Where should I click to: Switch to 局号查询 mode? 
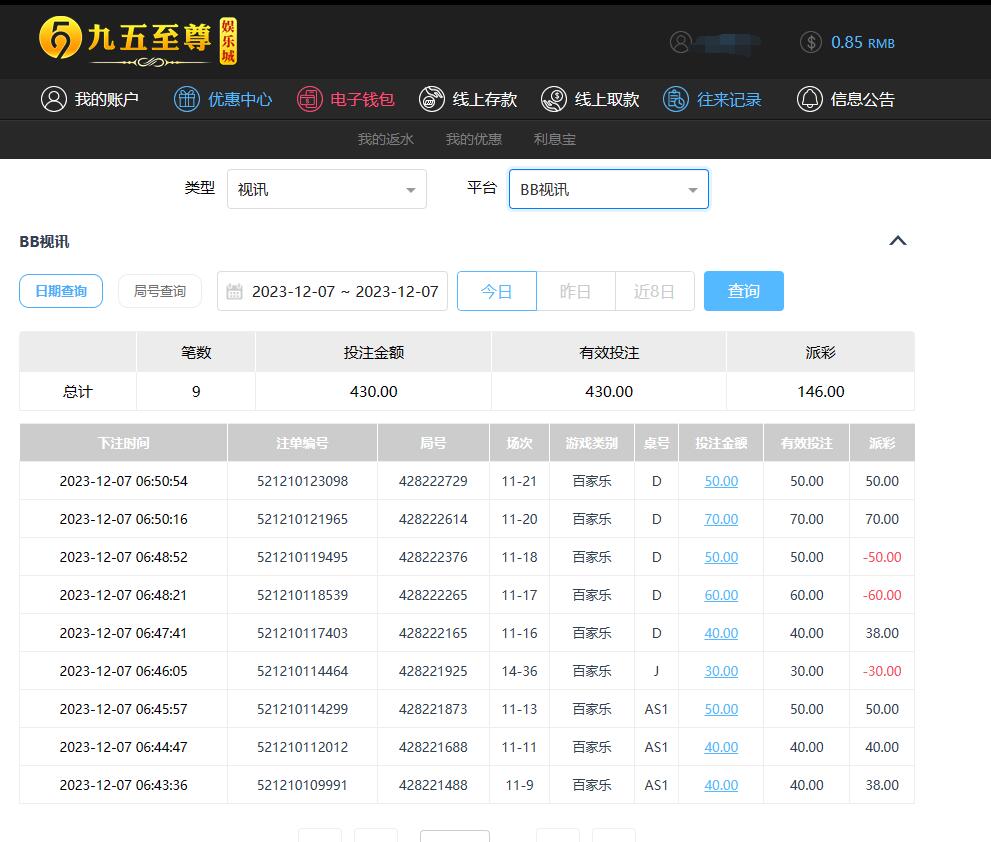(160, 291)
